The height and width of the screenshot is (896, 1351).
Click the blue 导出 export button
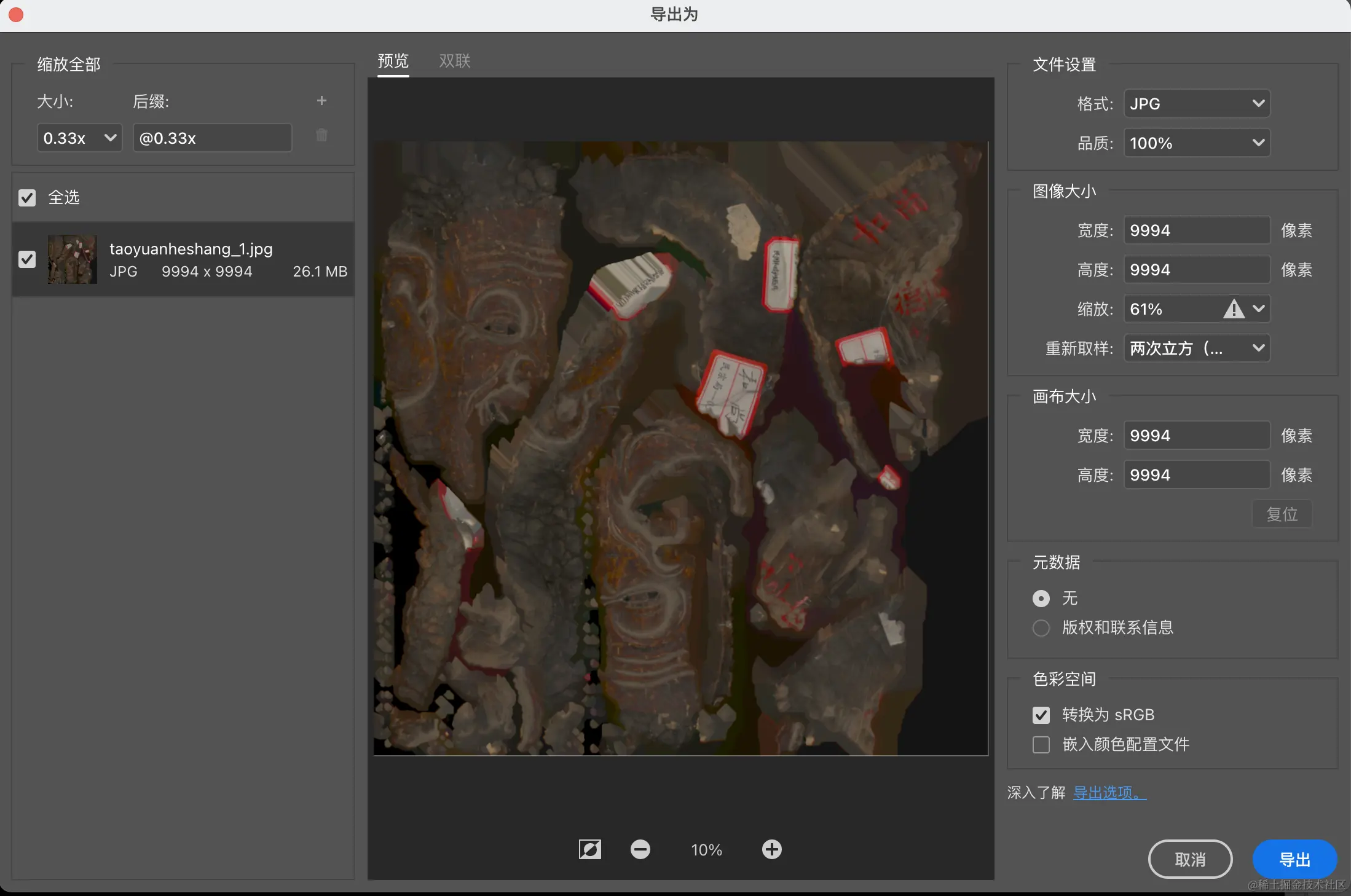tap(1294, 859)
